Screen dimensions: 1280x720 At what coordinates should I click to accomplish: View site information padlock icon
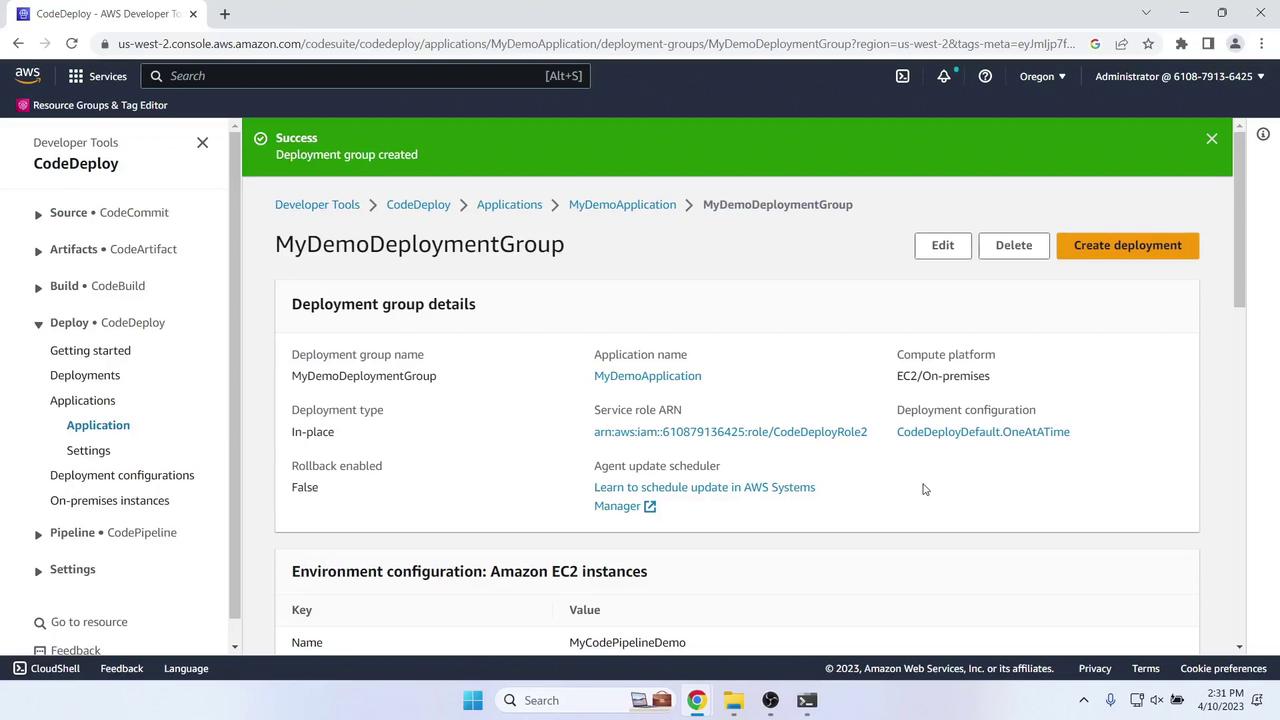[105, 44]
